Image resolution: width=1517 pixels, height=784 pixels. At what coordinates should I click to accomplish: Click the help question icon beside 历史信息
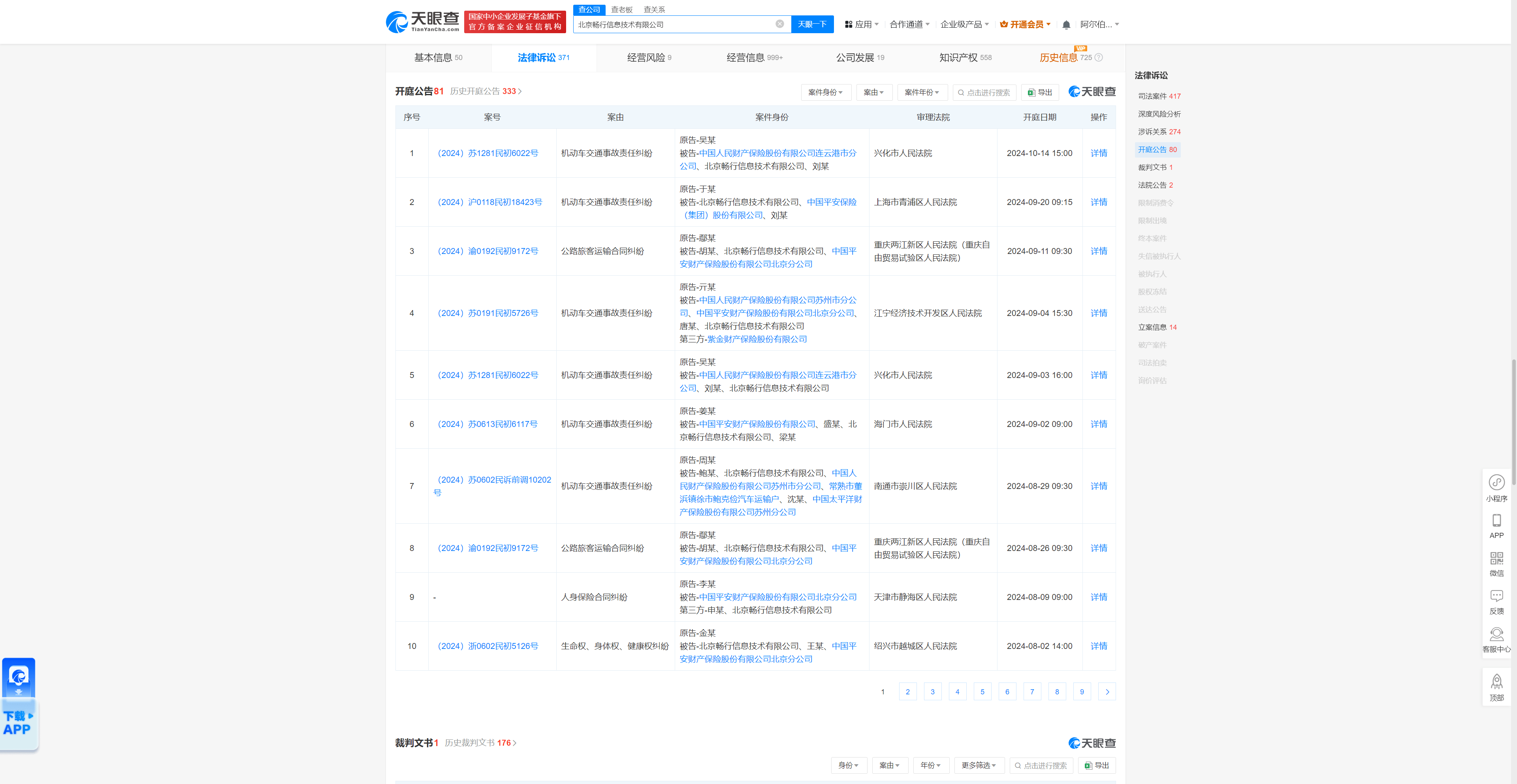pyautogui.click(x=1098, y=57)
